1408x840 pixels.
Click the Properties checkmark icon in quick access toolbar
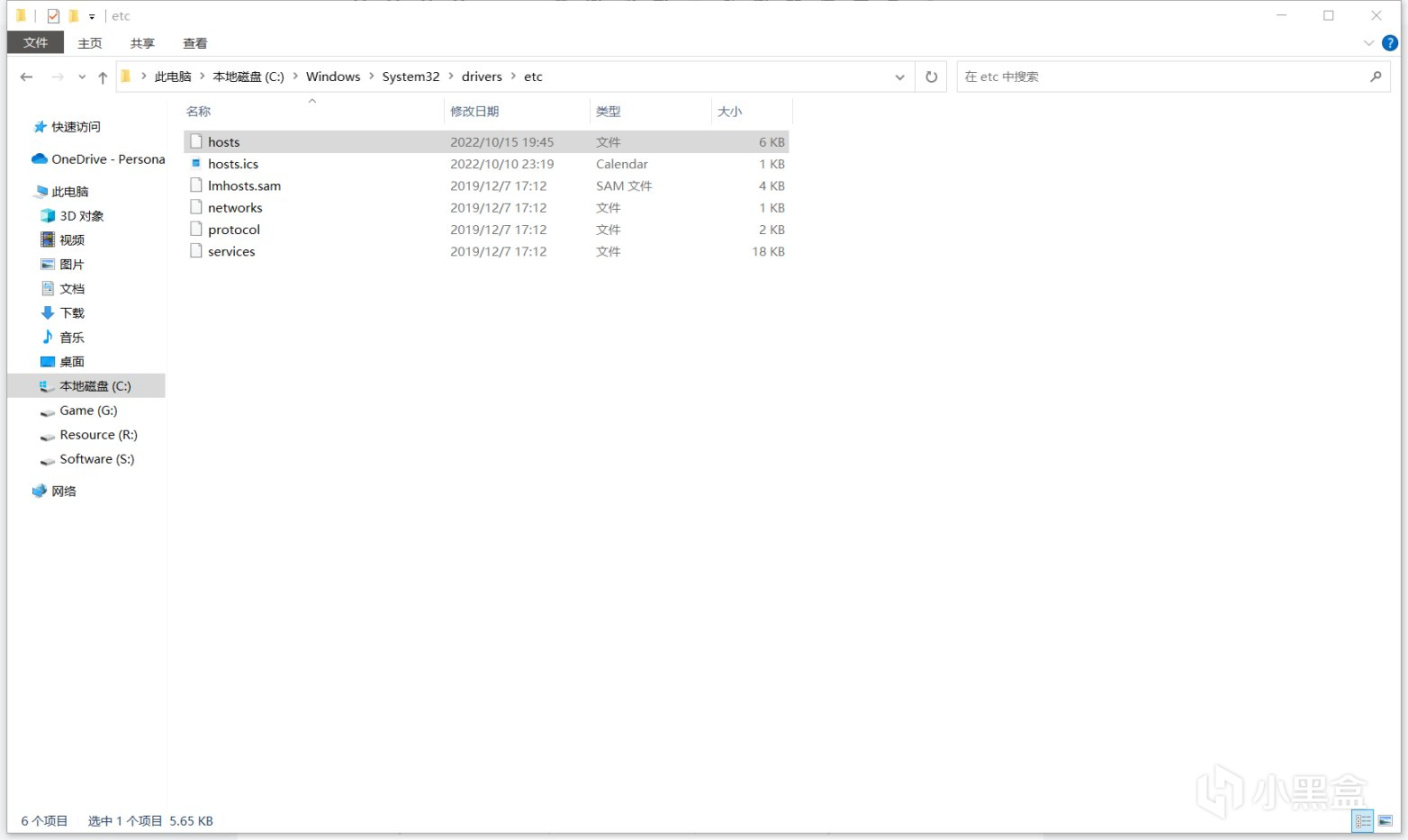click(x=54, y=16)
